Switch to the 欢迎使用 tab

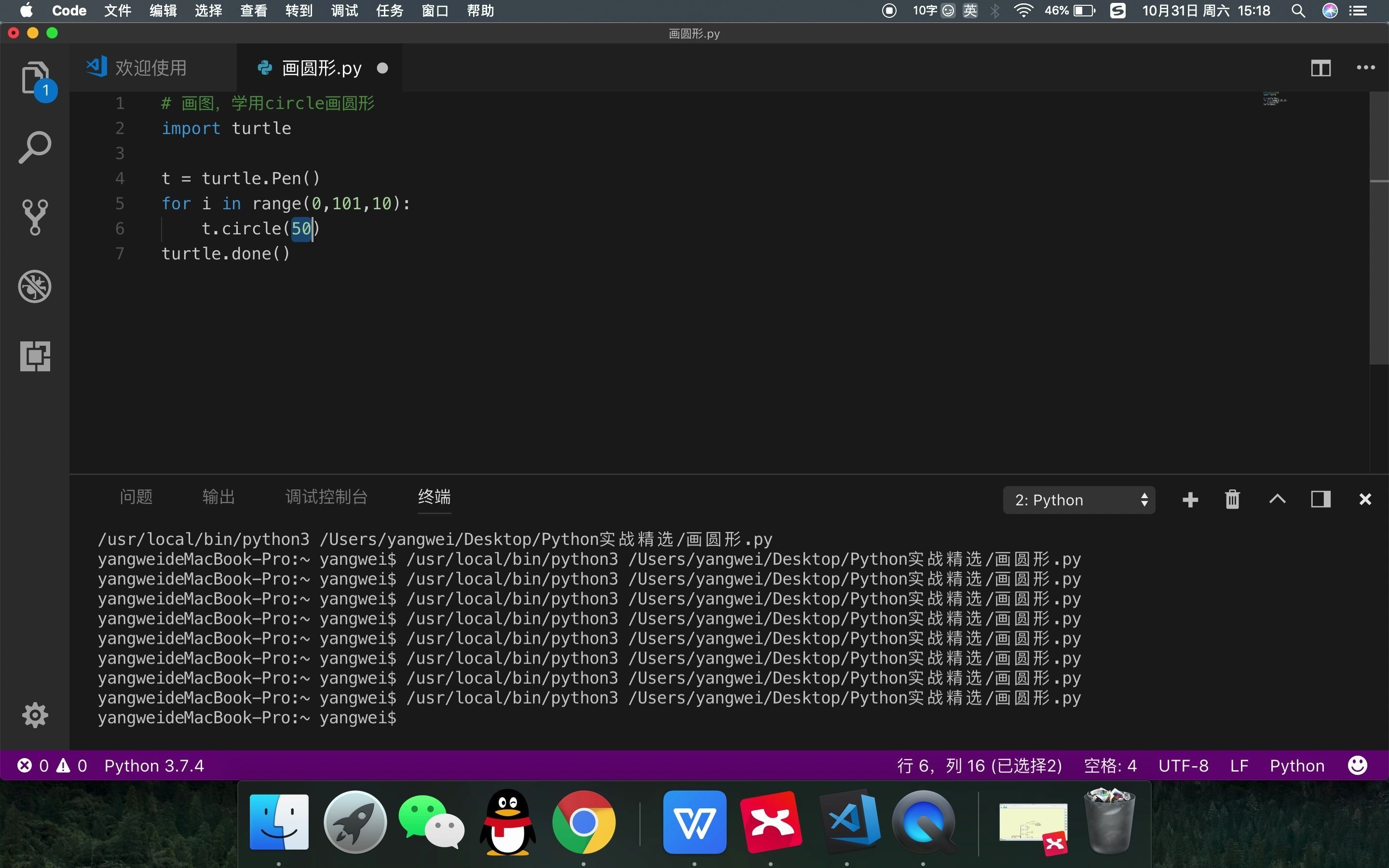coord(150,68)
